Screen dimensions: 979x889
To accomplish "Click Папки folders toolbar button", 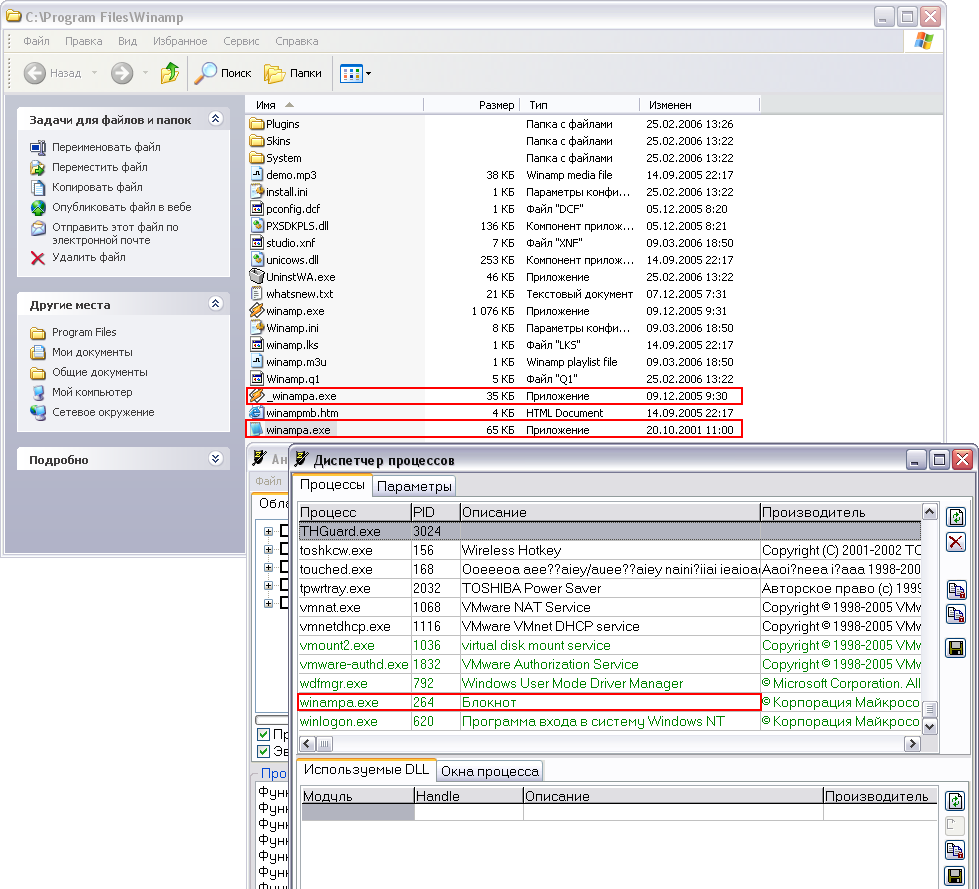I will 293,73.
